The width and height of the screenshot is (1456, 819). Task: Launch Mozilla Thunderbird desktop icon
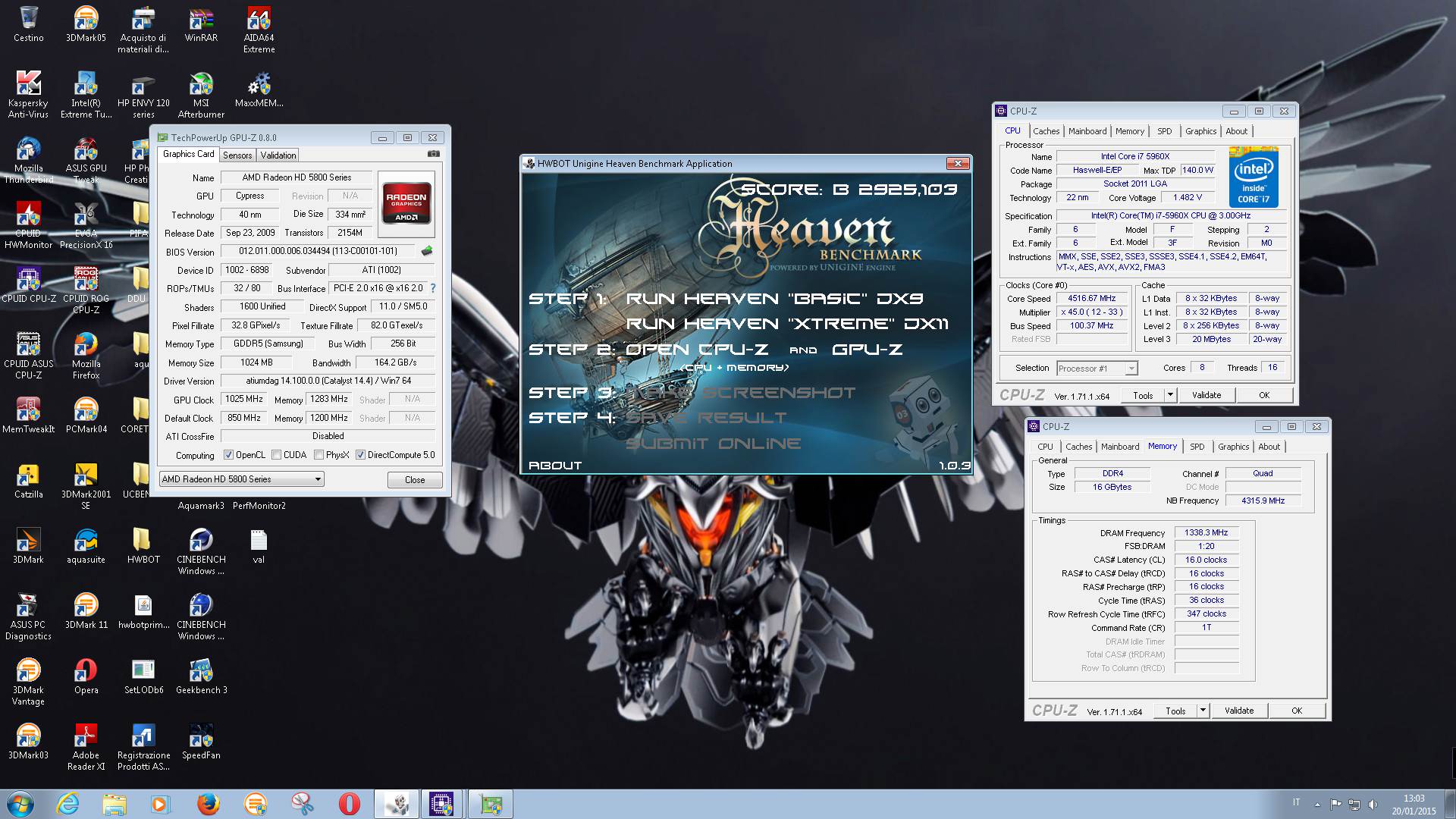[x=28, y=161]
